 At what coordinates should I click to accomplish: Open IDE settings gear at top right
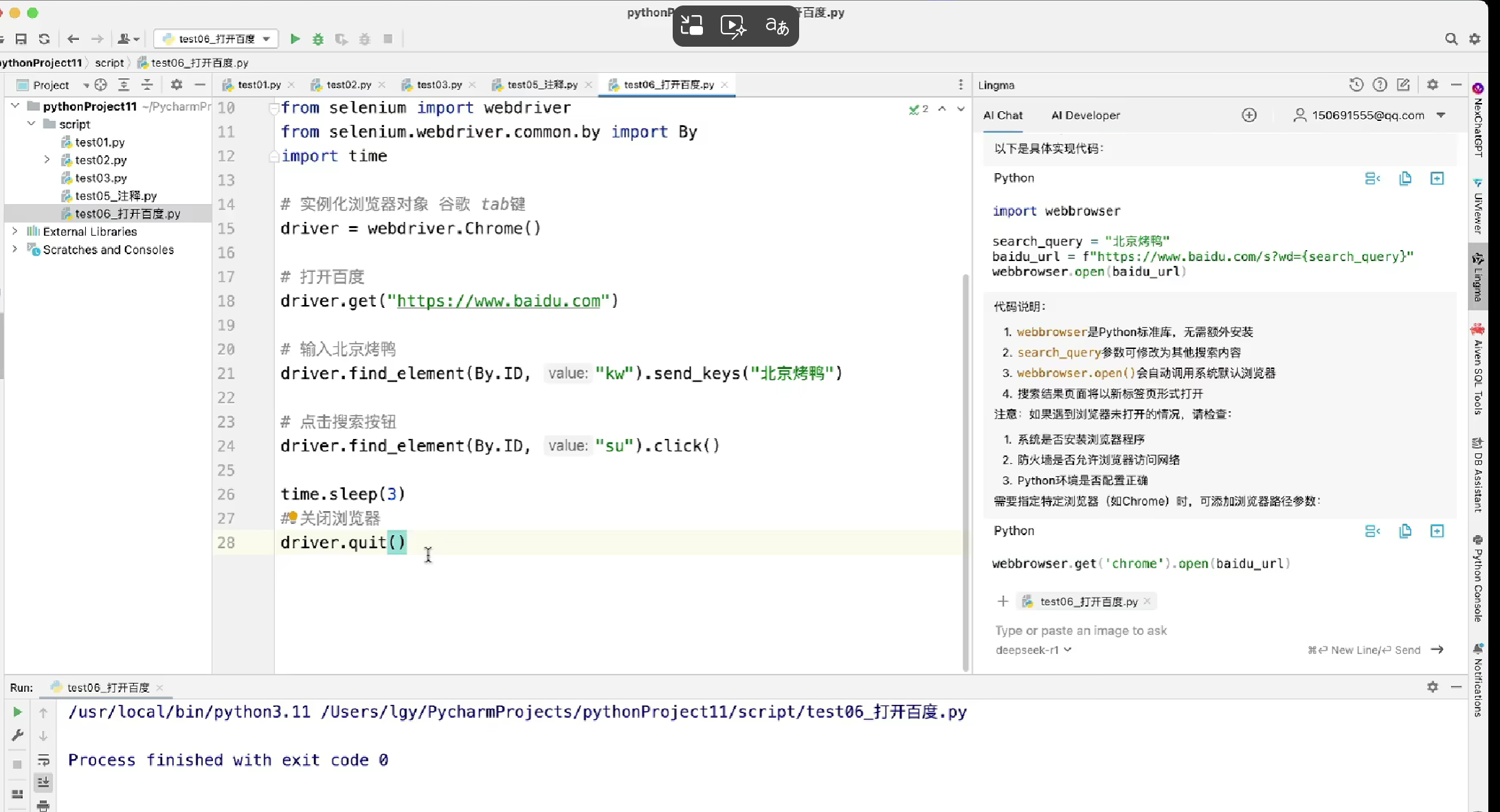[1475, 39]
